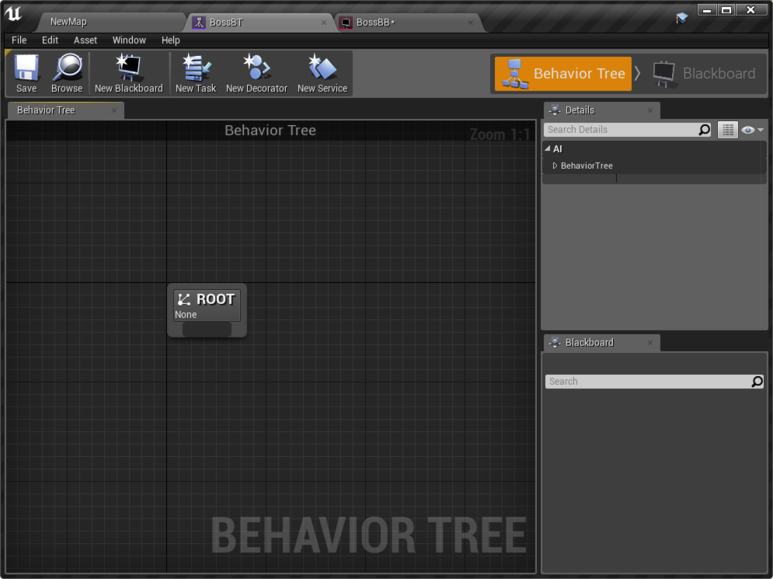Open the Edit menu
Viewport: 773px width, 579px height.
click(x=50, y=40)
